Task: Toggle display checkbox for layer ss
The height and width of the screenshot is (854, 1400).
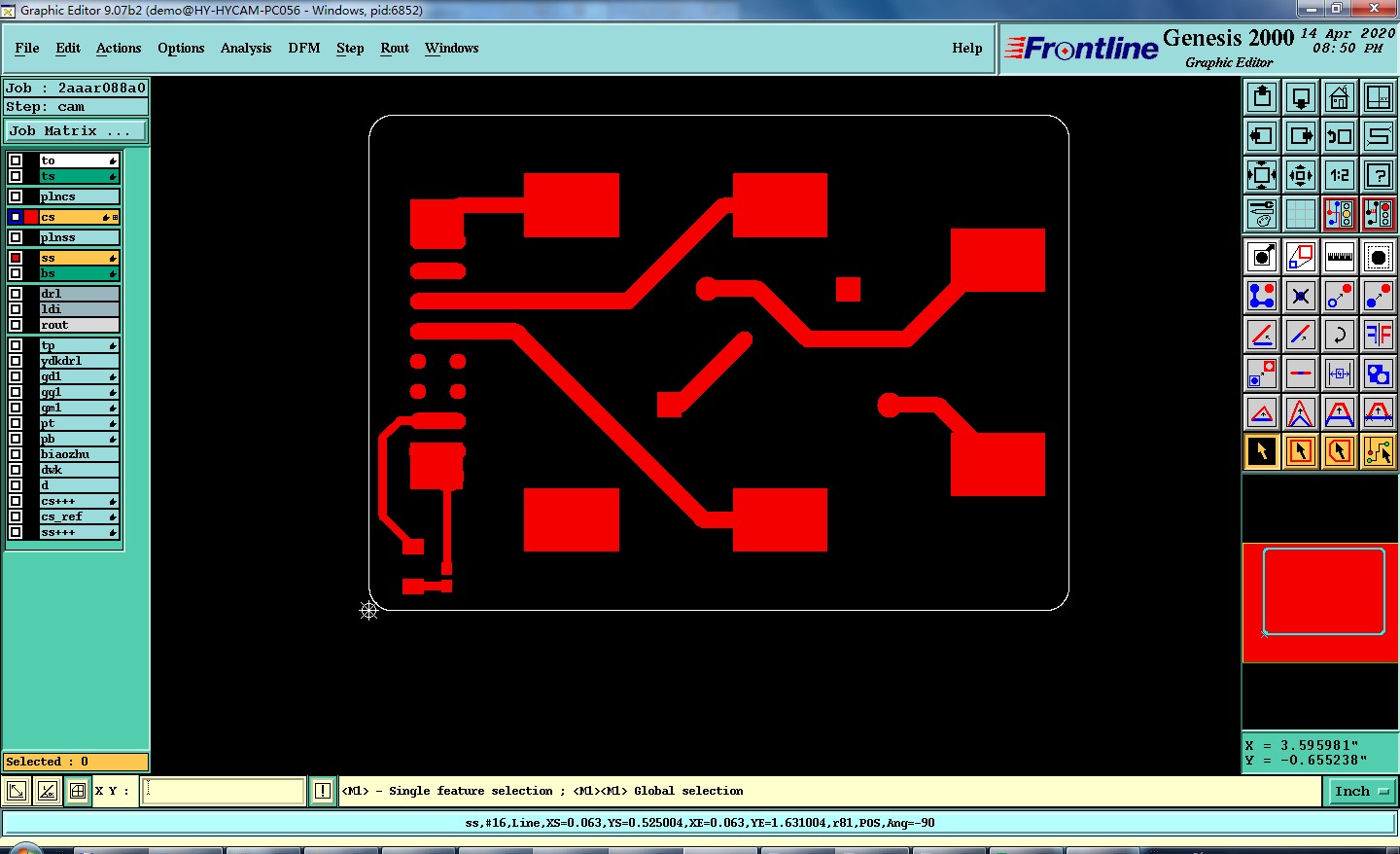Action: (x=16, y=258)
